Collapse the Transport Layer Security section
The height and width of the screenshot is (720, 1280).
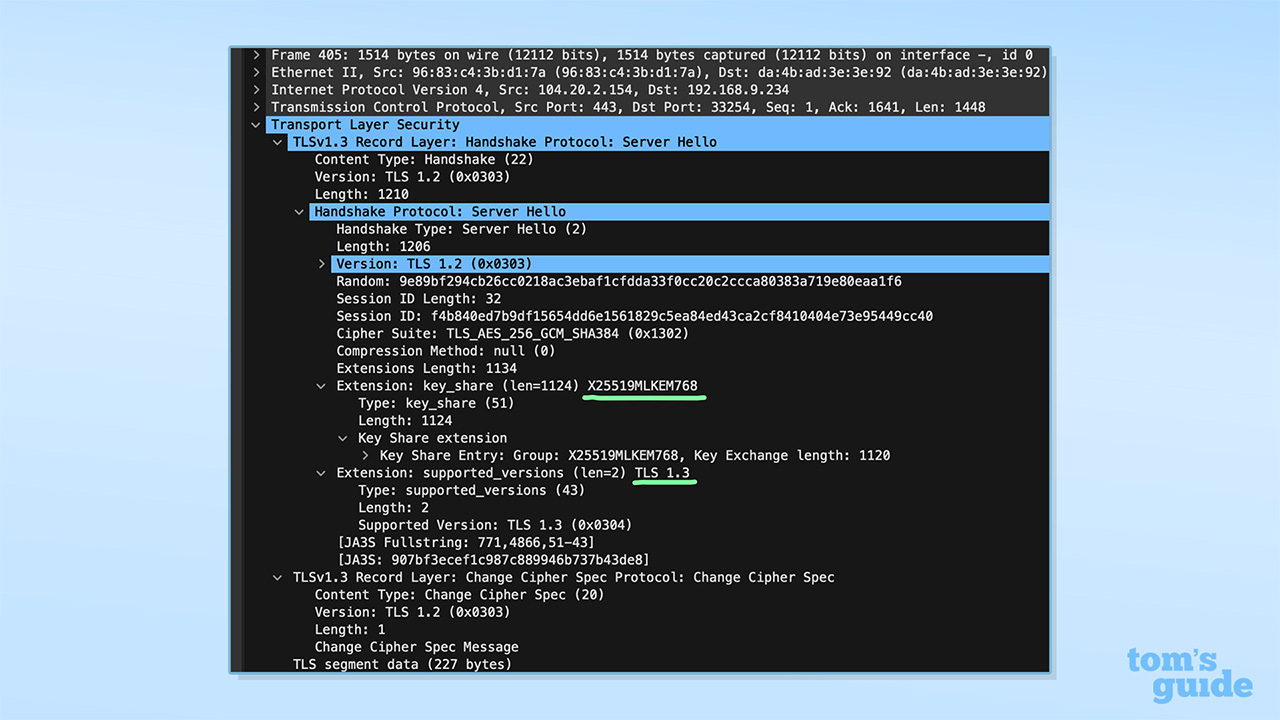[257, 125]
